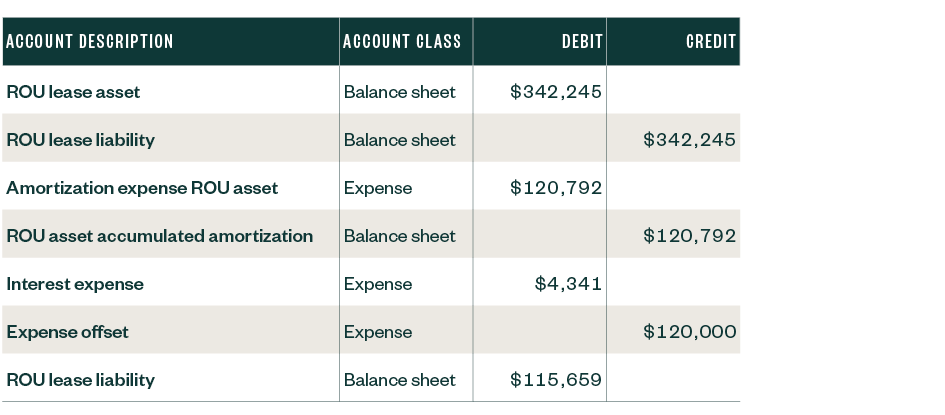Click the Account Class column header
Screen dimensions: 945x415
pos(402,42)
